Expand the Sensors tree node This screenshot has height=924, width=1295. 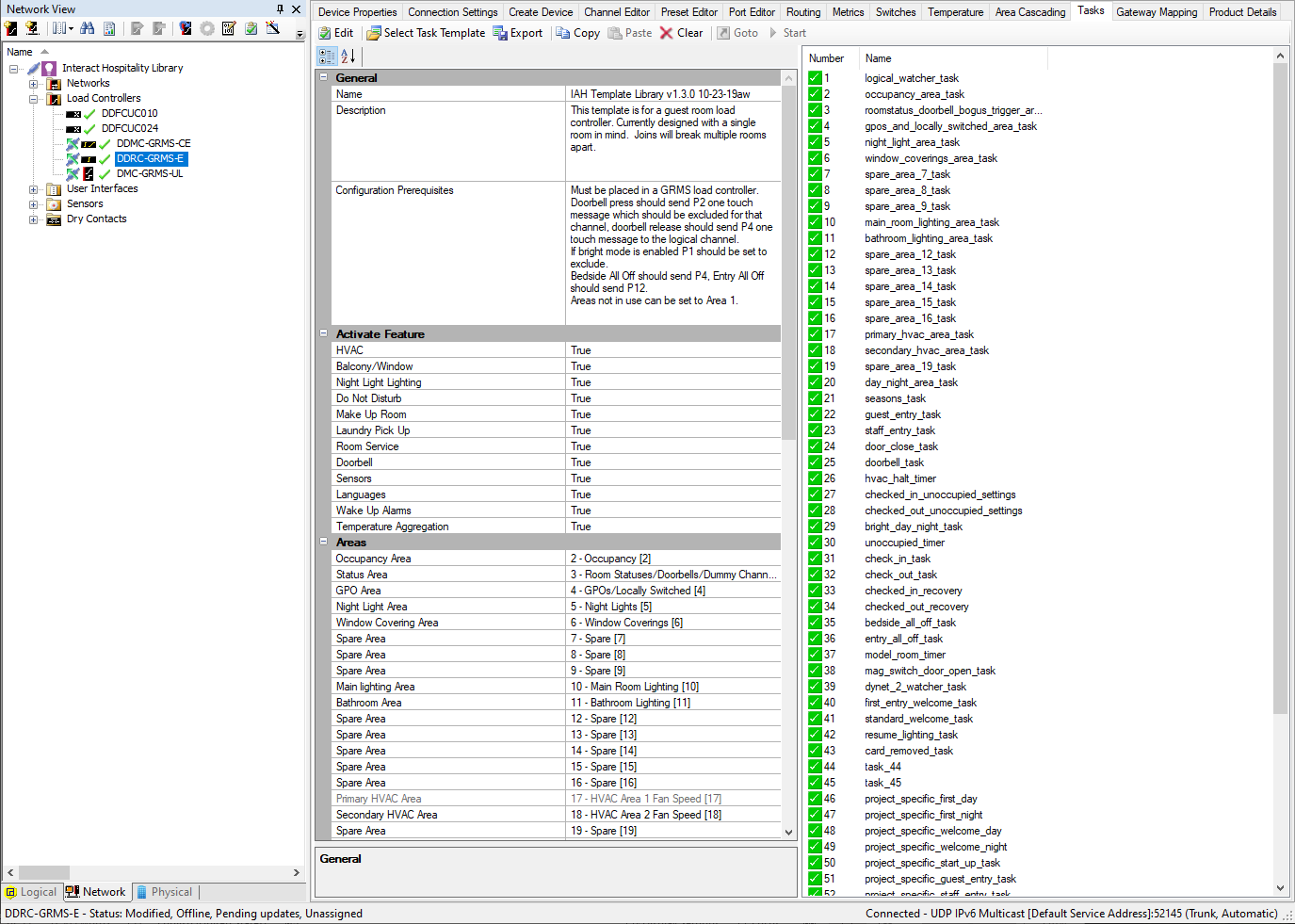(x=33, y=204)
